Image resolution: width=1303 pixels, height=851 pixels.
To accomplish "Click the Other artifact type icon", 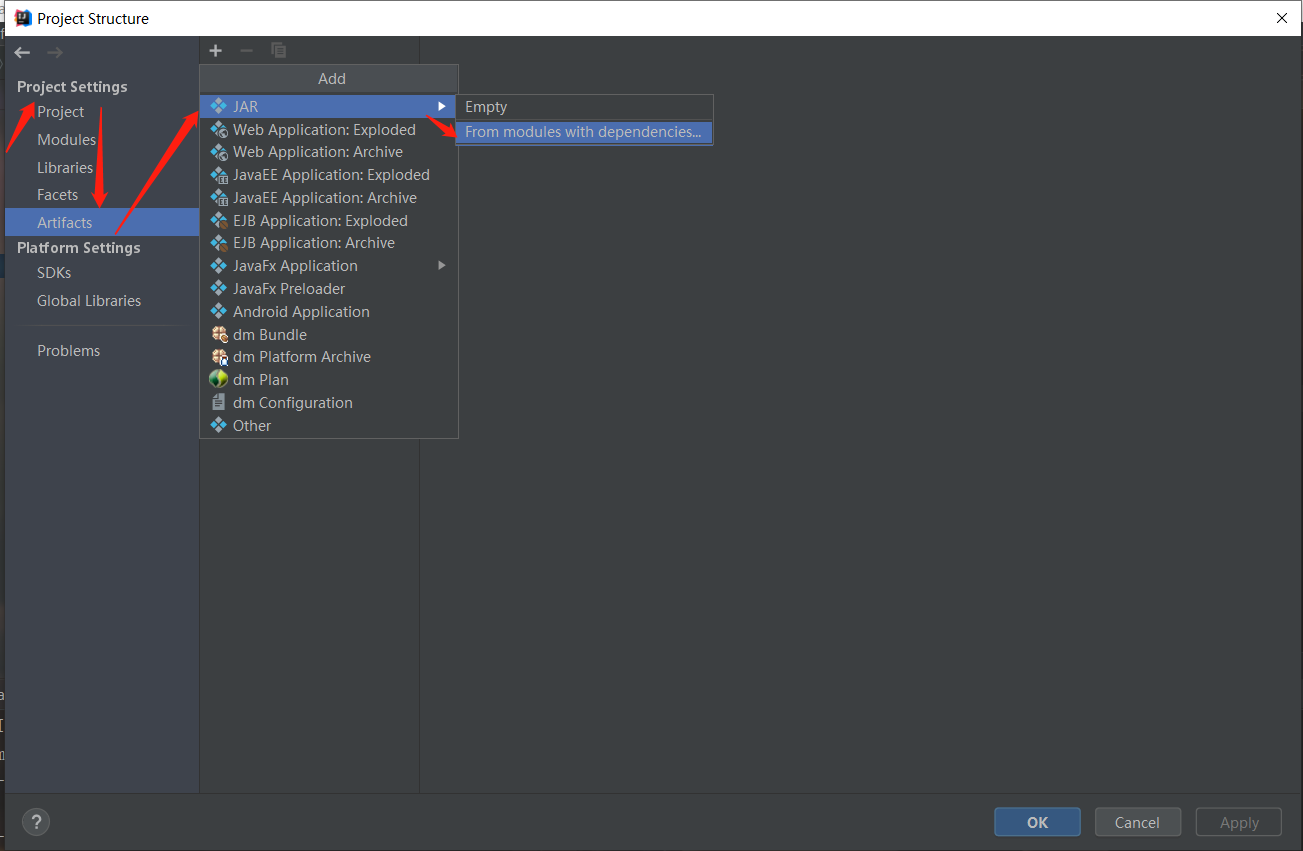I will tap(219, 425).
